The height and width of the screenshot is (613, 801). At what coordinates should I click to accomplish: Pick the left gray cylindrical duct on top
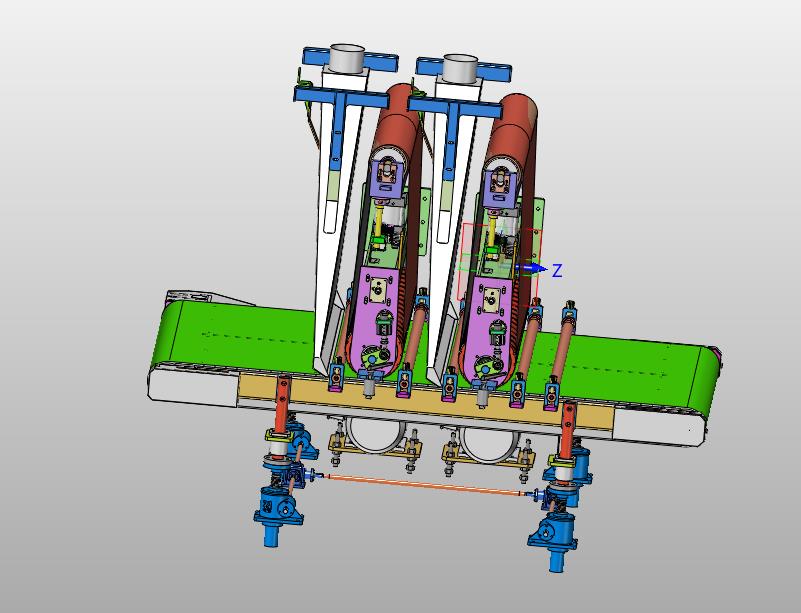(347, 57)
